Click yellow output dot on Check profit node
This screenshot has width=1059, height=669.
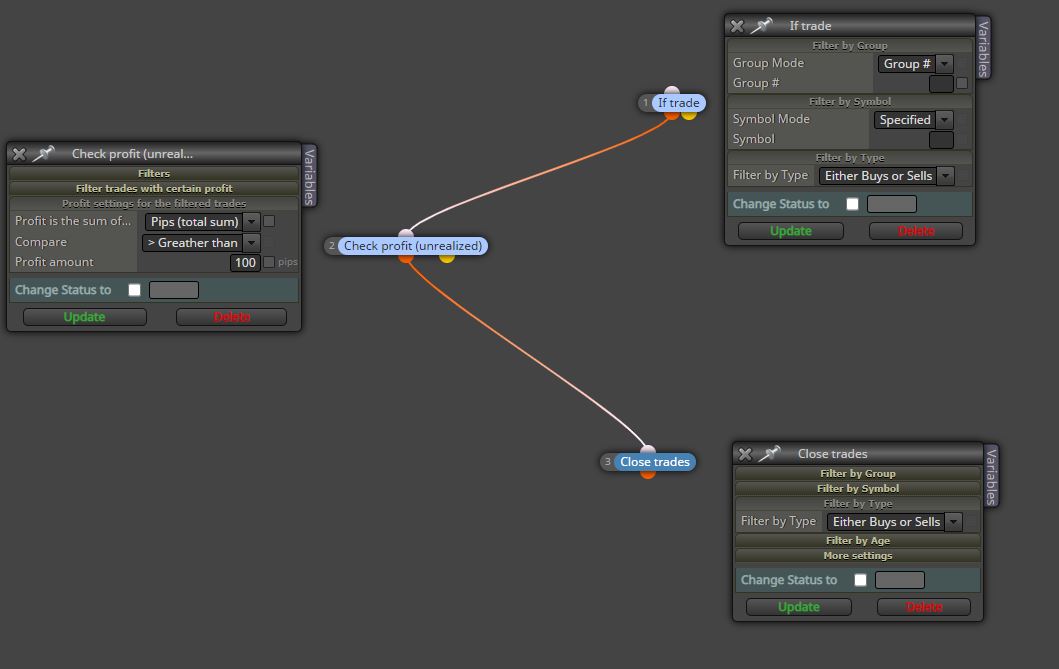pyautogui.click(x=447, y=258)
